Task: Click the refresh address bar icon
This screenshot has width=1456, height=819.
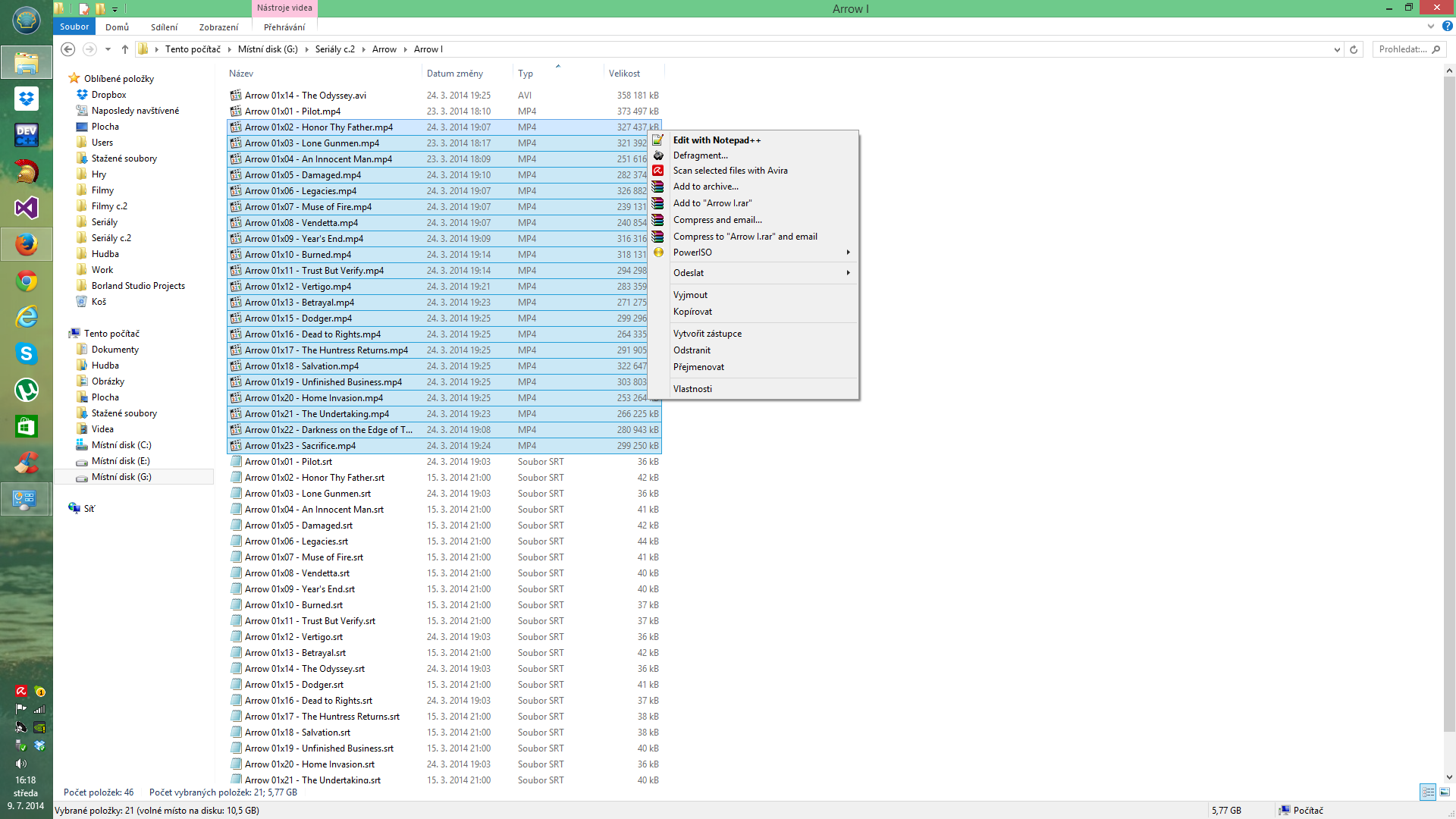Action: click(1354, 49)
